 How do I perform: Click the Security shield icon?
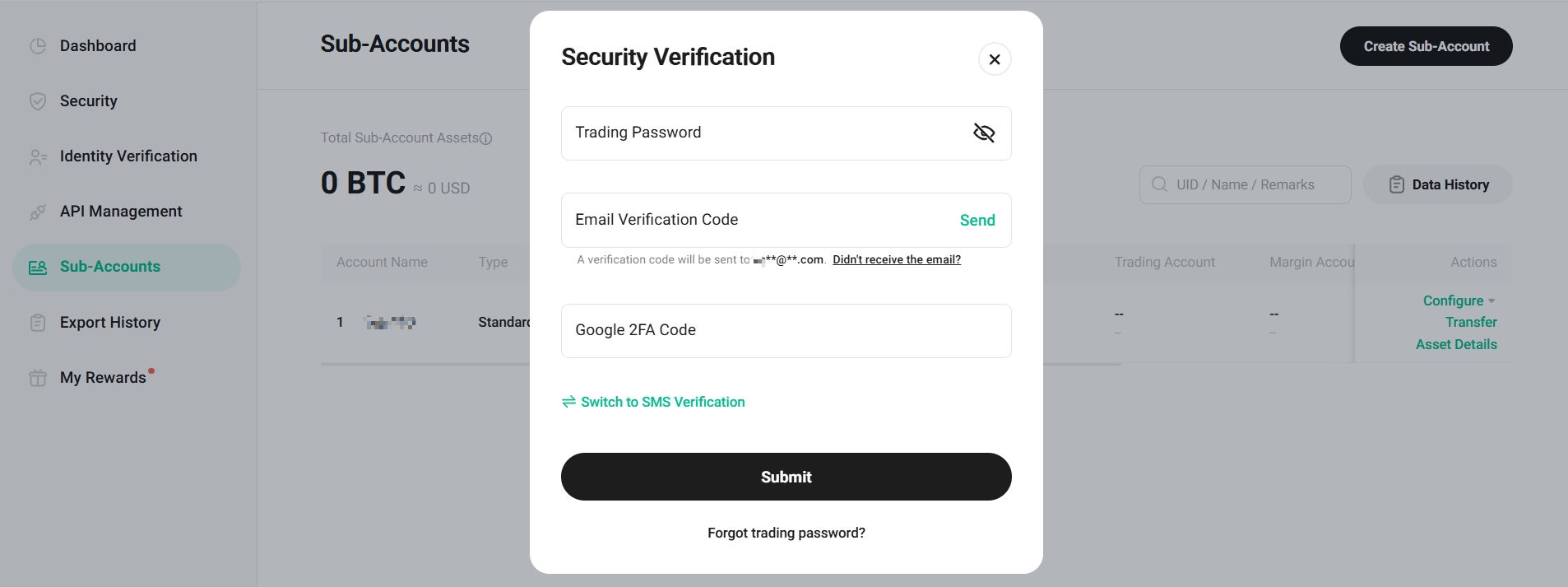tap(38, 101)
